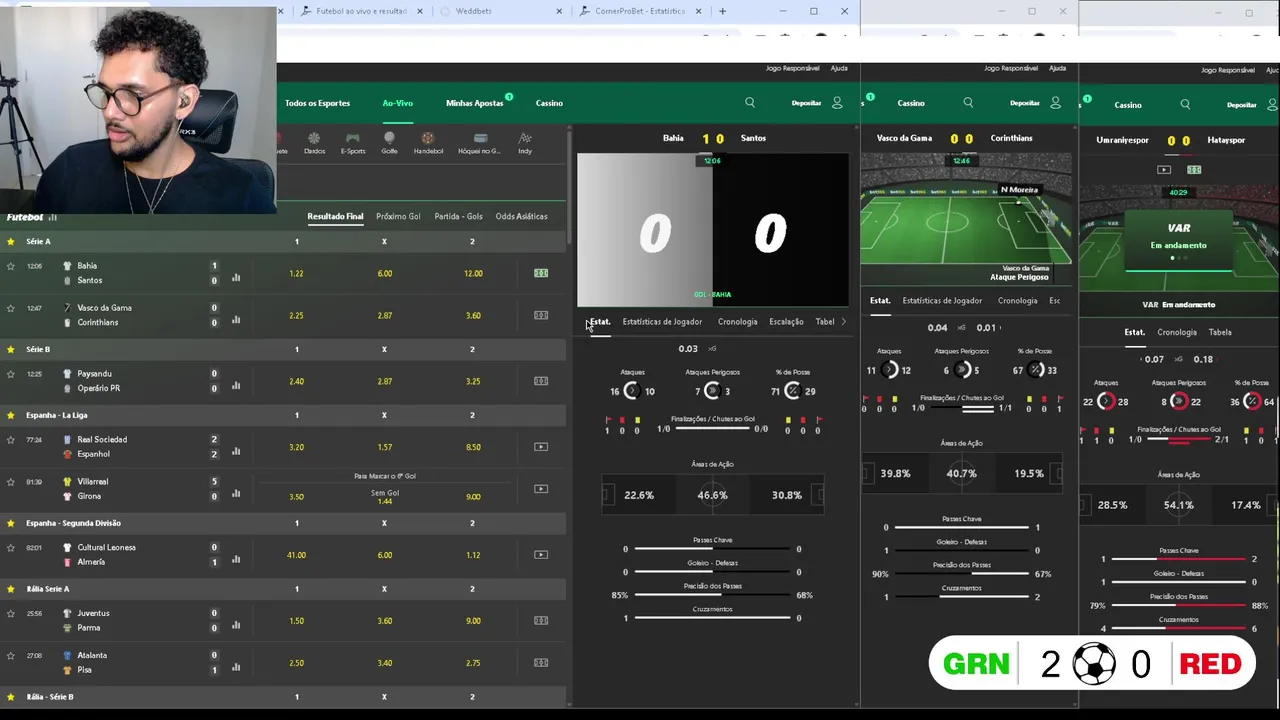Viewport: 1280px width, 720px height.
Task: Select Odds Asiáticas market tab
Action: 521,216
